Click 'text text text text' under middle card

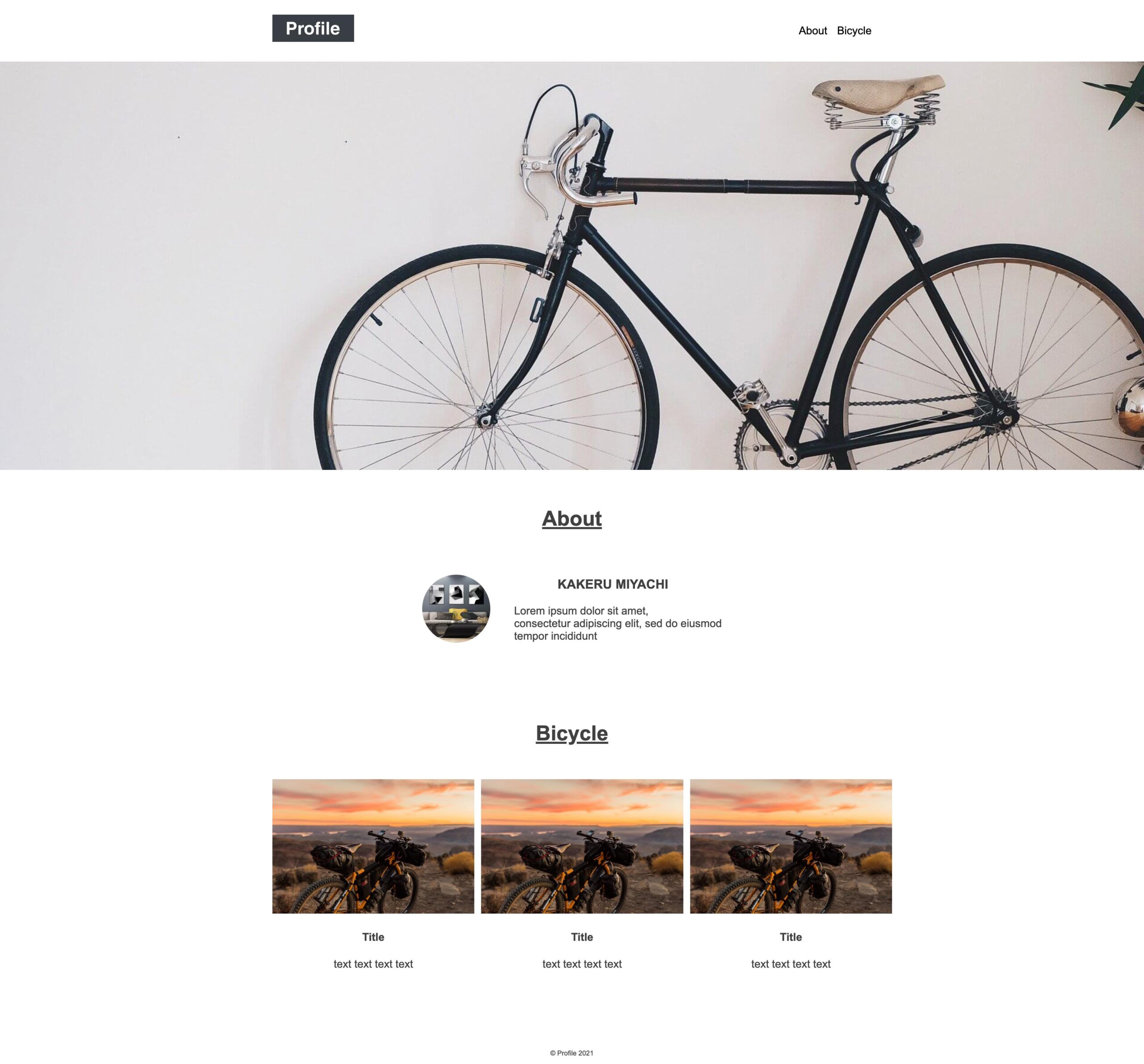pos(582,964)
